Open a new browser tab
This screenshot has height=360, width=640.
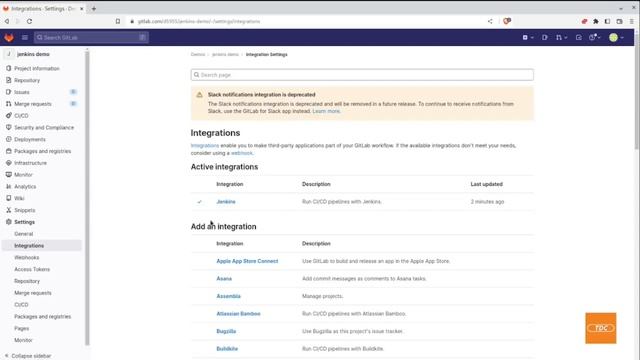93,9
